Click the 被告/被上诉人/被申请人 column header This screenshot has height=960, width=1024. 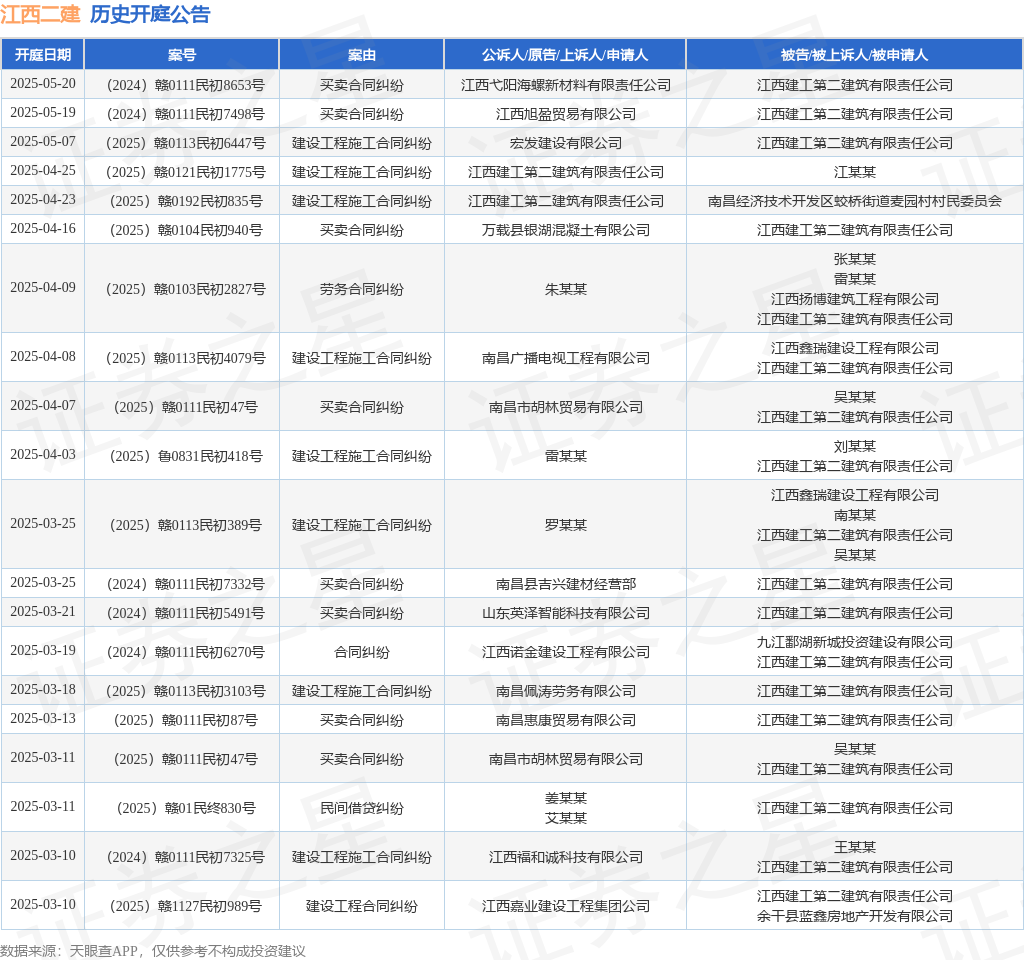pos(854,55)
